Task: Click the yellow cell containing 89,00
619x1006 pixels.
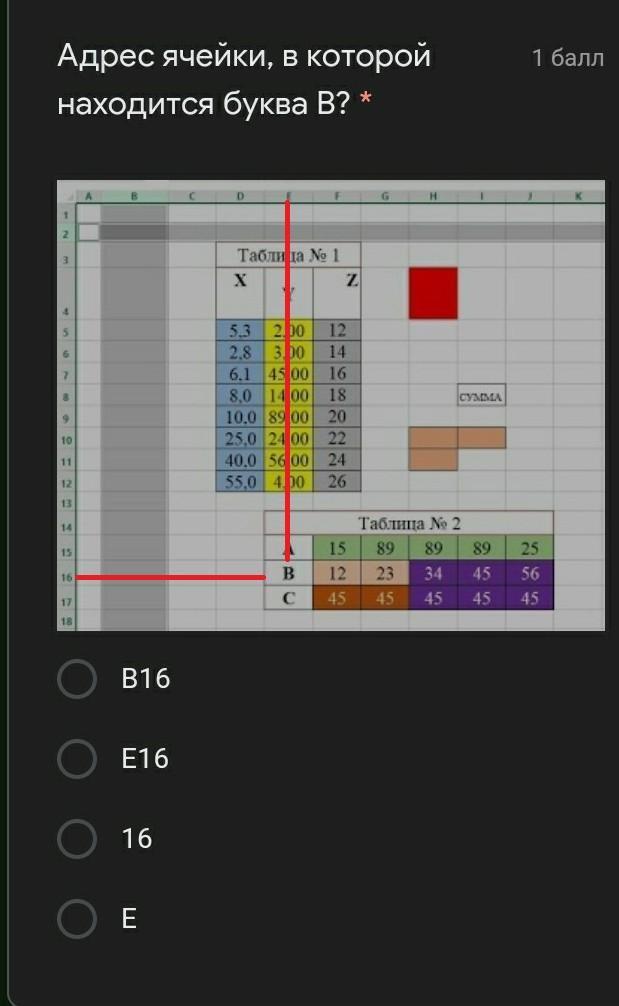Action: (289, 417)
